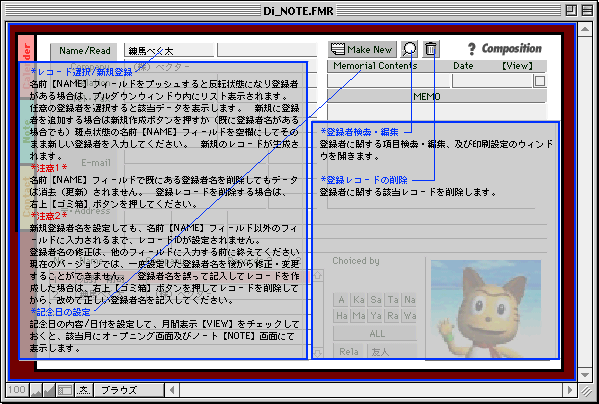Click the *注意1* red heading
The height and width of the screenshot is (404, 599).
pos(49,168)
